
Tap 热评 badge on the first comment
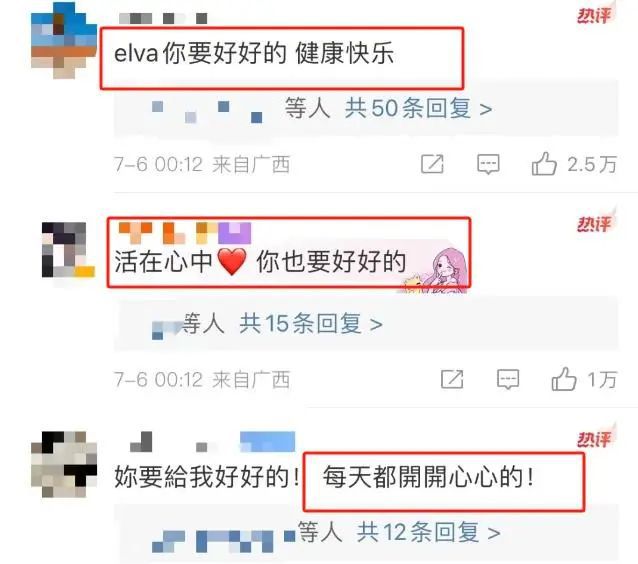tap(595, 15)
